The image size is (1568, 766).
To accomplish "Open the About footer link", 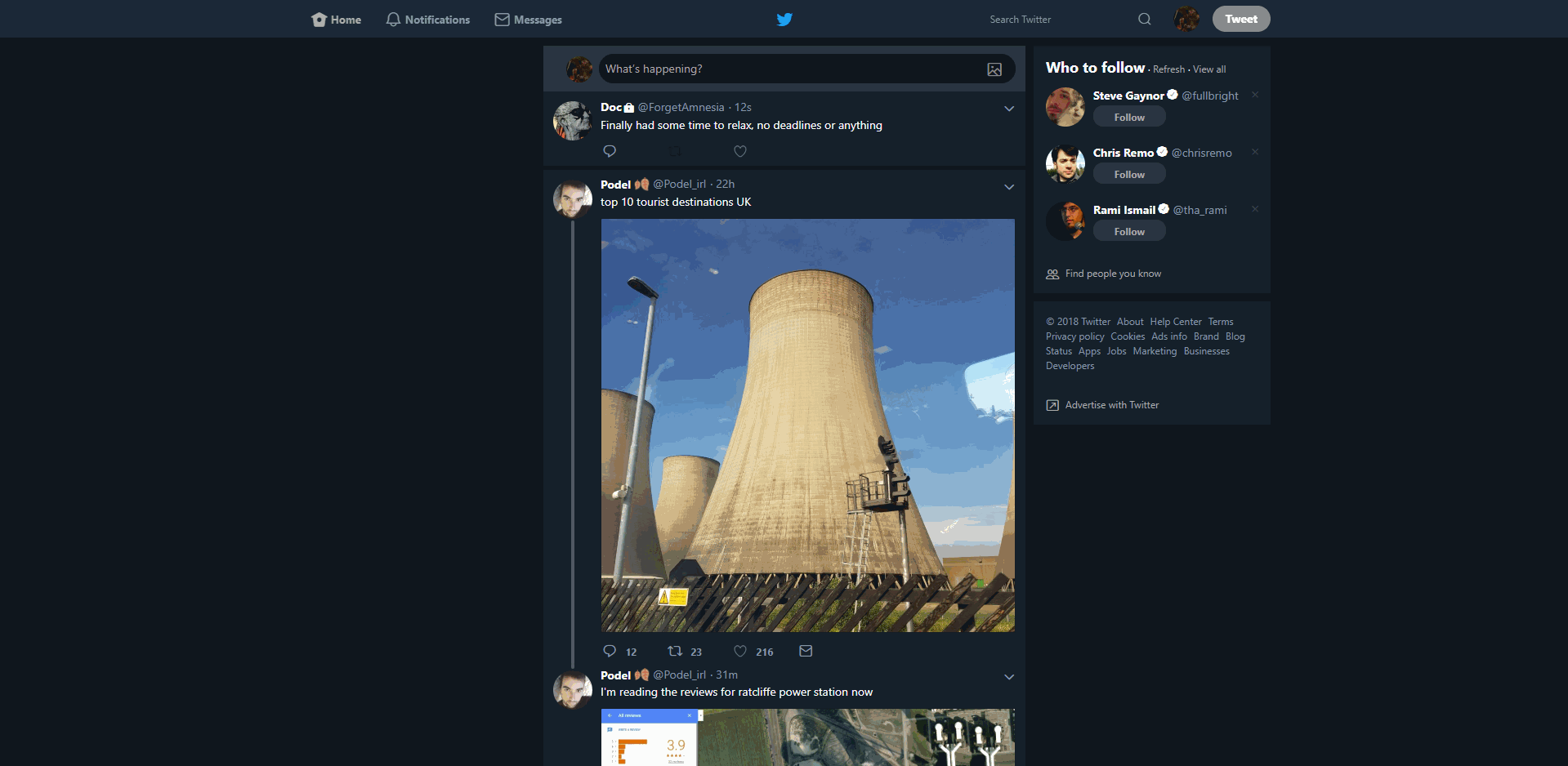I will tap(1130, 322).
